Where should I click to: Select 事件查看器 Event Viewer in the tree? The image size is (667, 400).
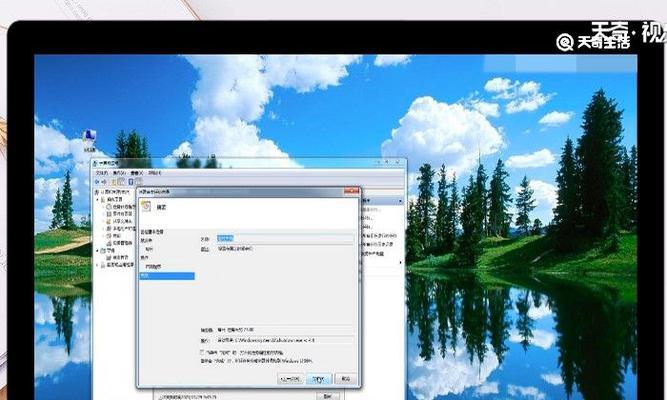pos(119,214)
